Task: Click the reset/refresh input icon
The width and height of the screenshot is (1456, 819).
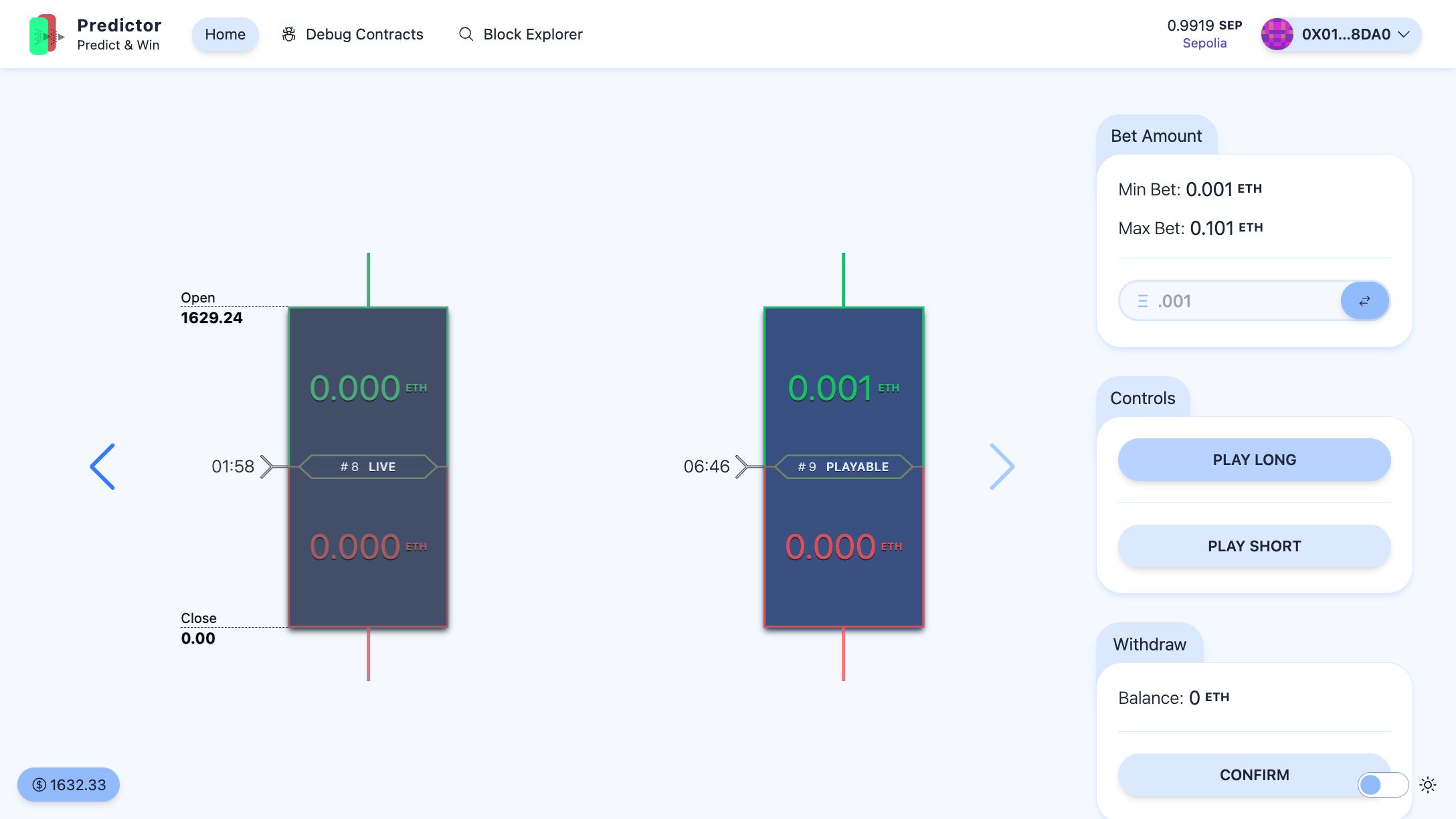Action: coord(1363,300)
